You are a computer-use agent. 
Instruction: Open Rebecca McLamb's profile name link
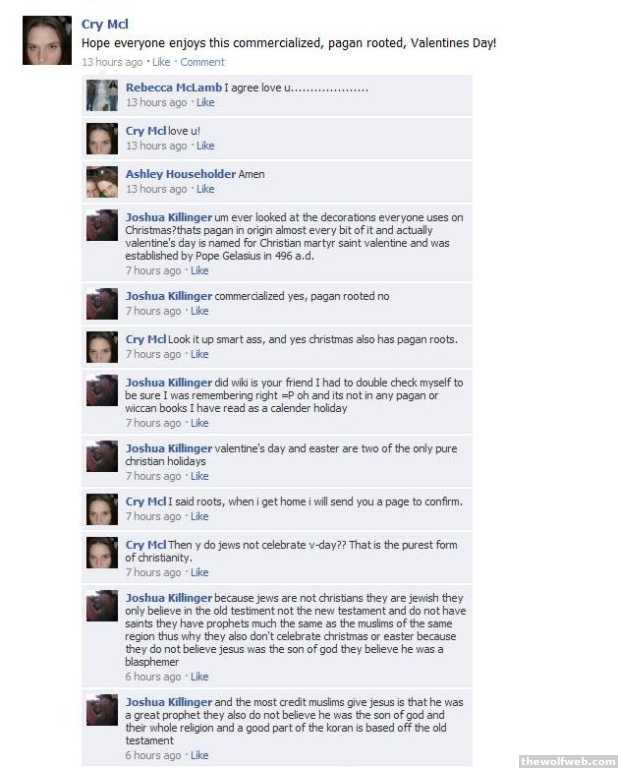pyautogui.click(x=174, y=88)
